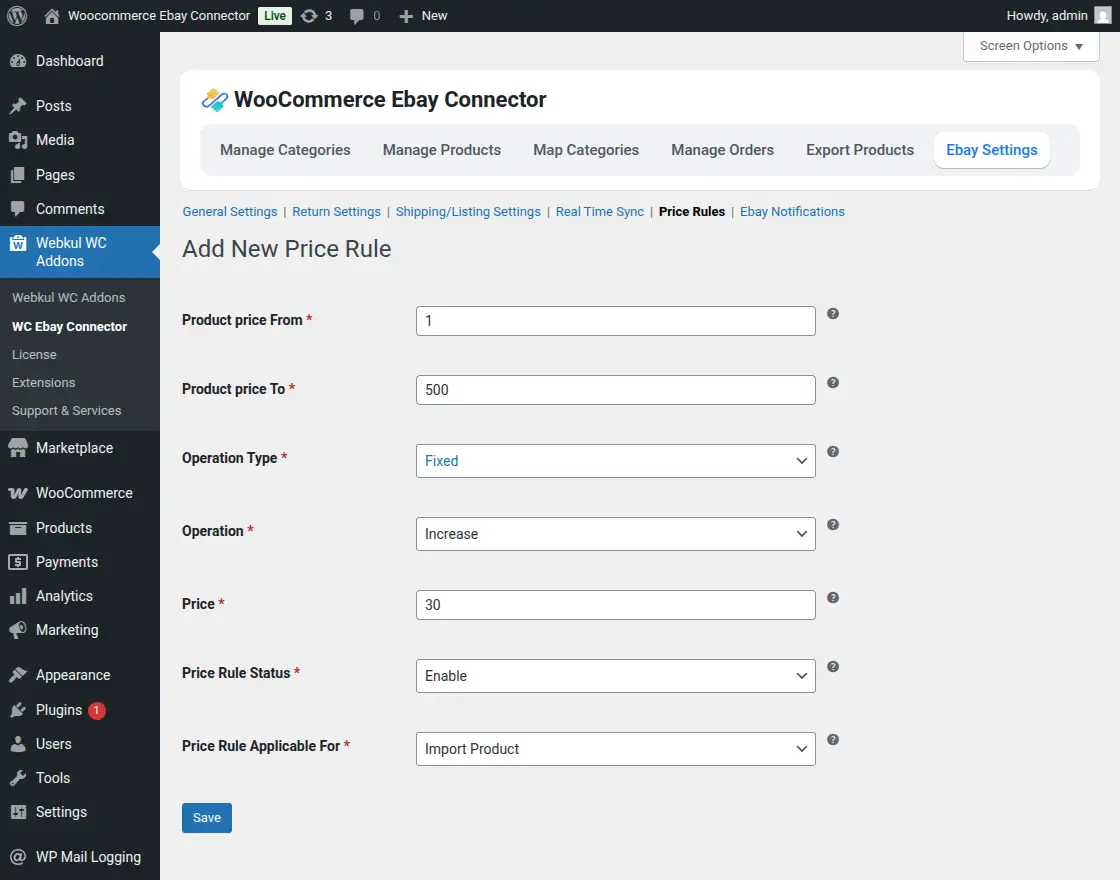Screen dimensions: 1120x880
Task: Click the Plugins plug icon
Action: 18,710
